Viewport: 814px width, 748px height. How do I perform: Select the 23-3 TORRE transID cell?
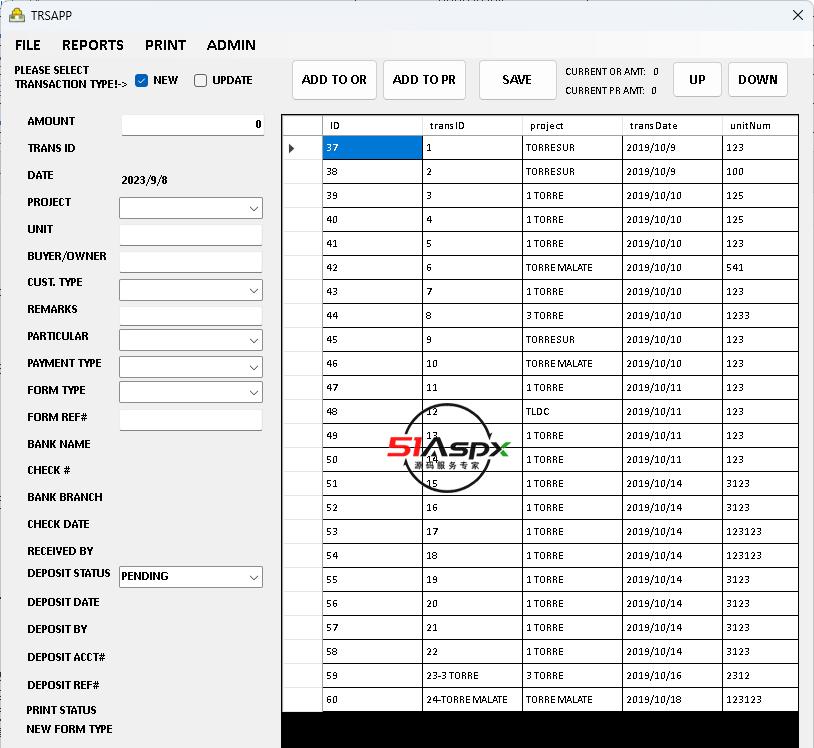(472, 676)
